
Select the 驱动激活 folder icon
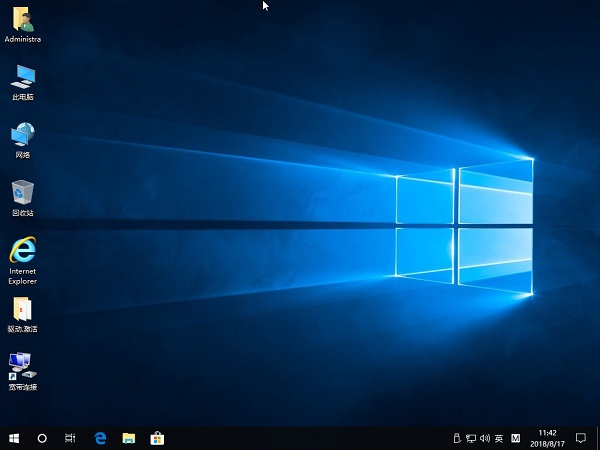(x=22, y=310)
